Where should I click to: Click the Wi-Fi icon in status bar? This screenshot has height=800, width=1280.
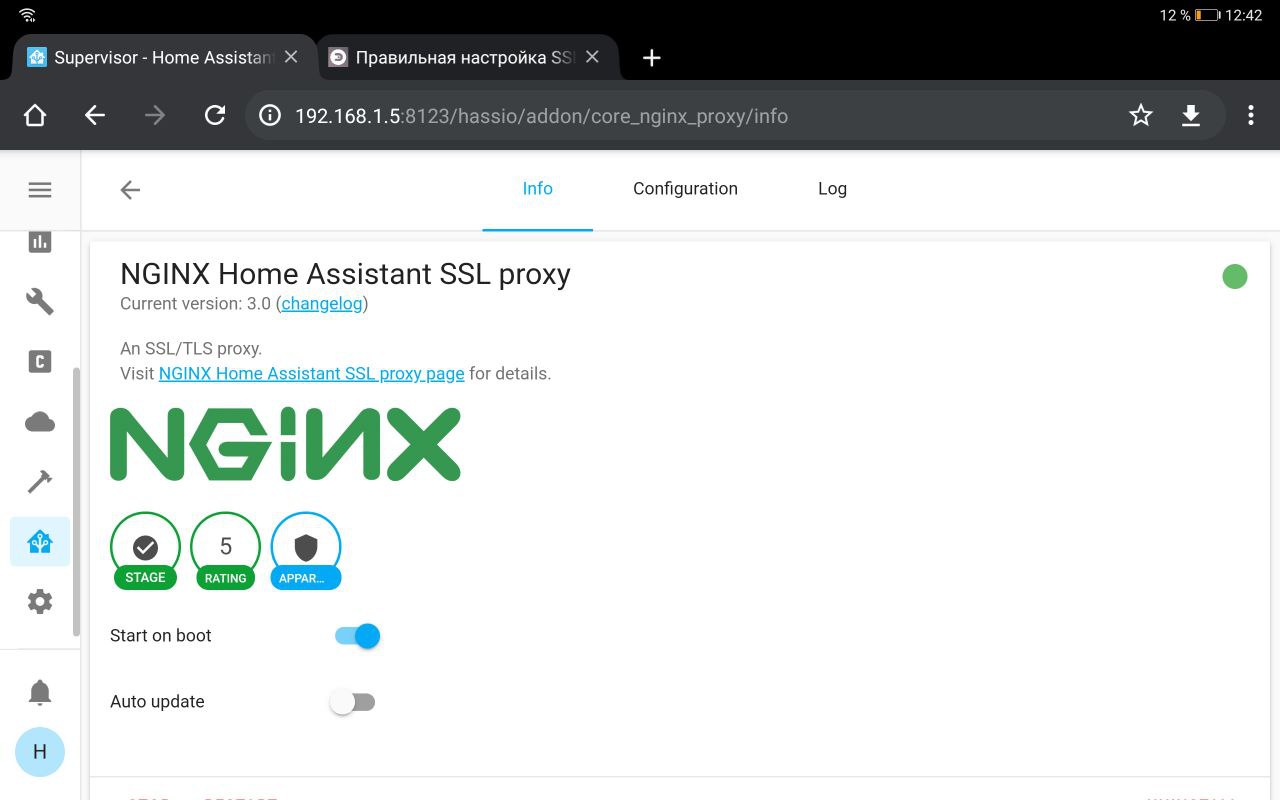tap(27, 15)
